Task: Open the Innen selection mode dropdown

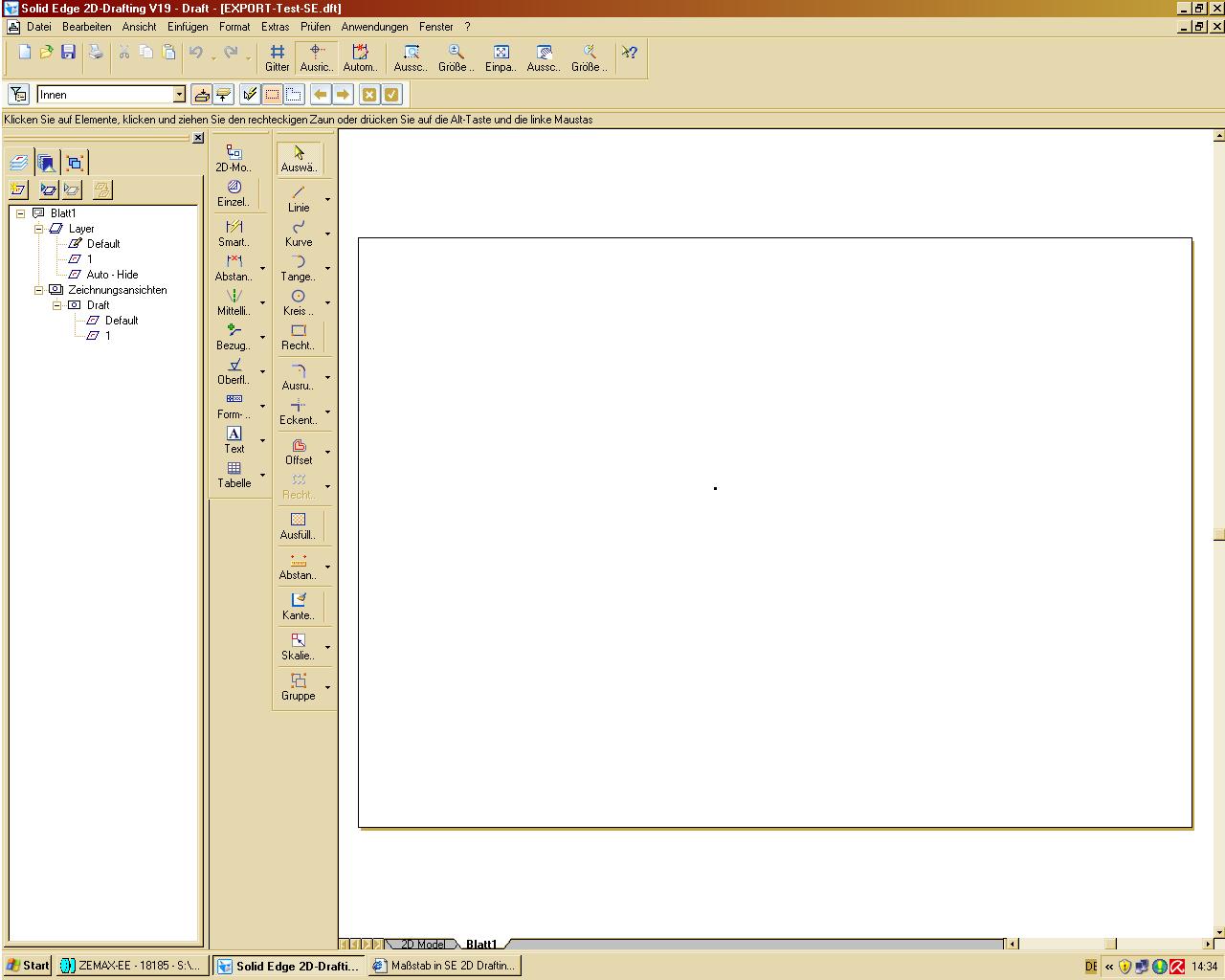Action: click(x=179, y=95)
